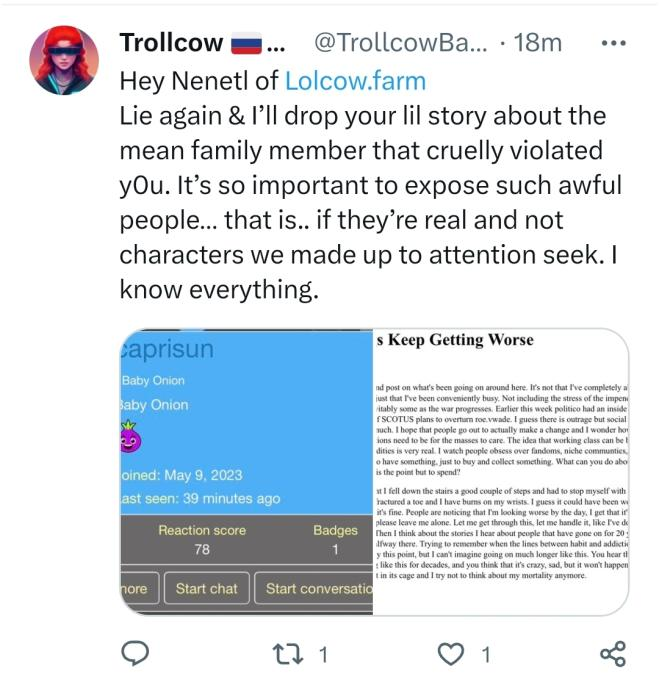
Task: Open the Lolcow.farm link
Action: click(355, 80)
